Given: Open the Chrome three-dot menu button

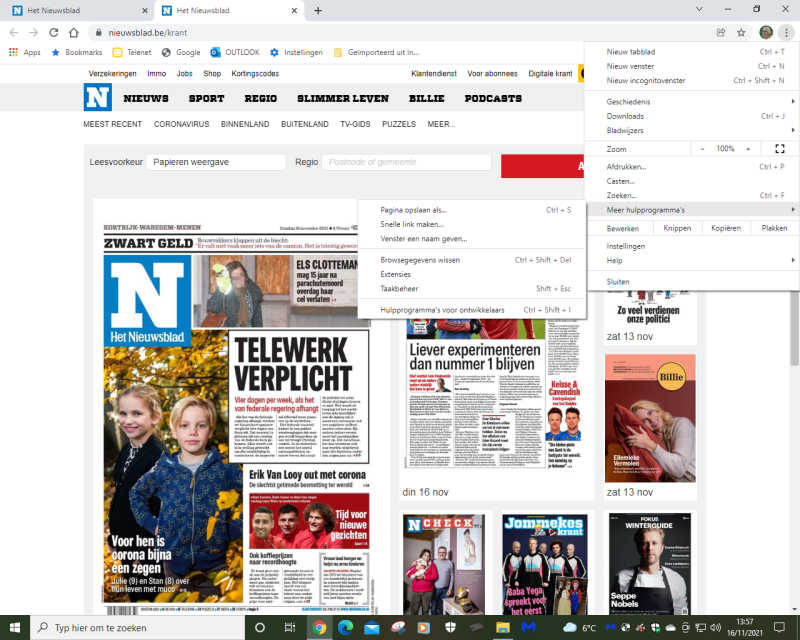Looking at the screenshot, I should point(786,32).
